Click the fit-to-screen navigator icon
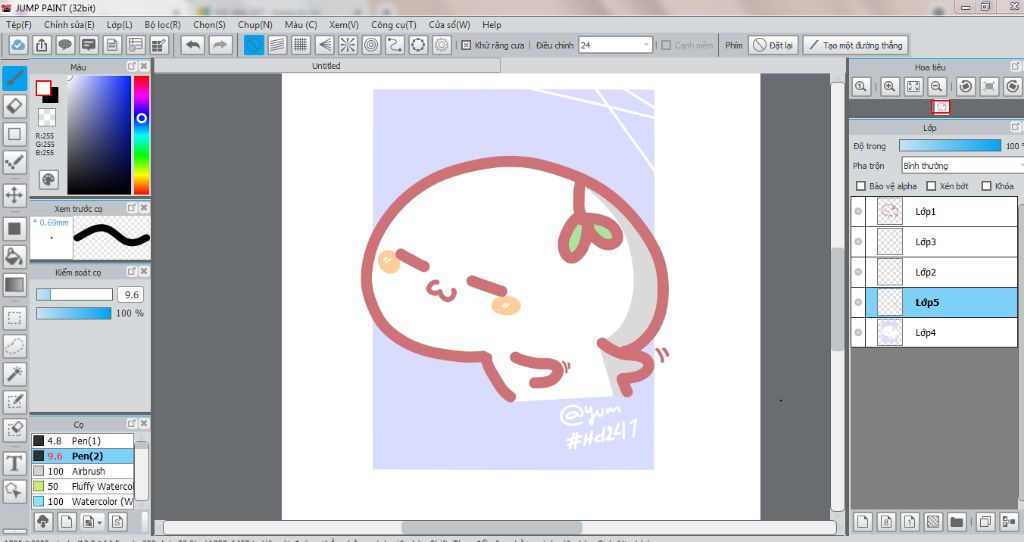1024x542 pixels. pyautogui.click(x=913, y=86)
